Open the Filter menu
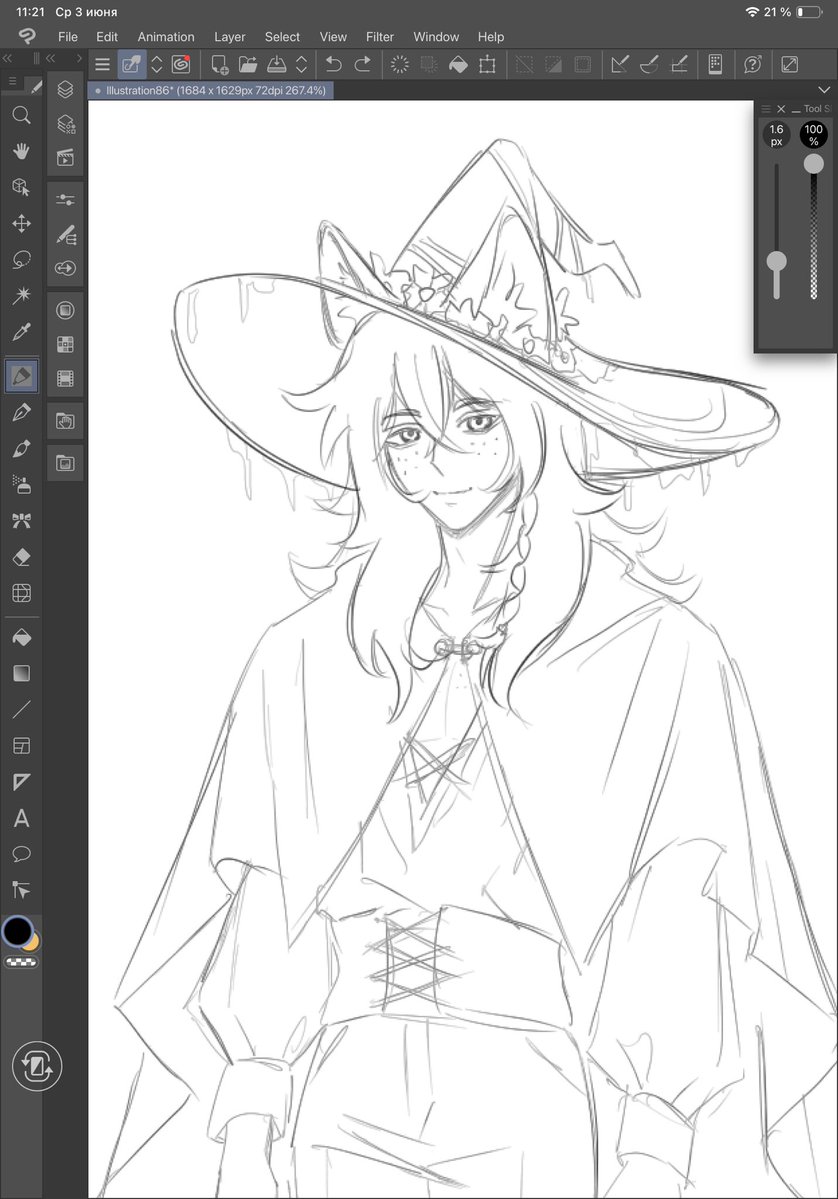 click(380, 37)
